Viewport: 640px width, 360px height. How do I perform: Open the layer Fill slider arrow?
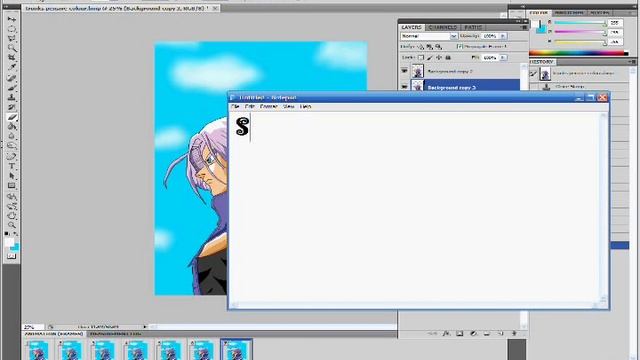click(x=503, y=58)
